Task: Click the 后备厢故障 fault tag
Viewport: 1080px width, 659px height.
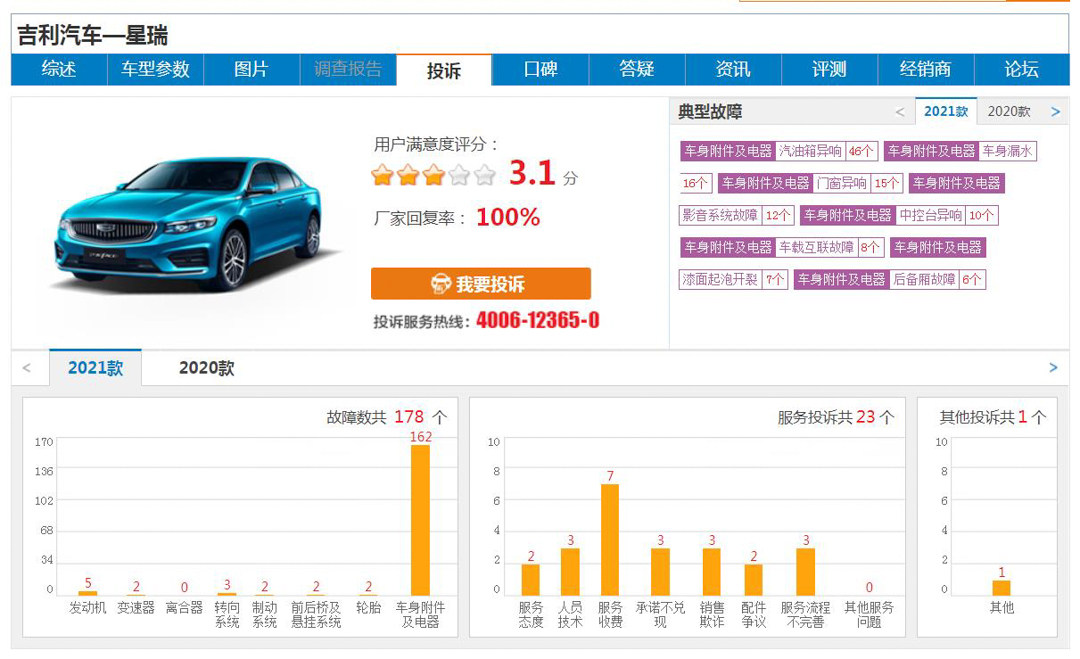Action: click(923, 279)
